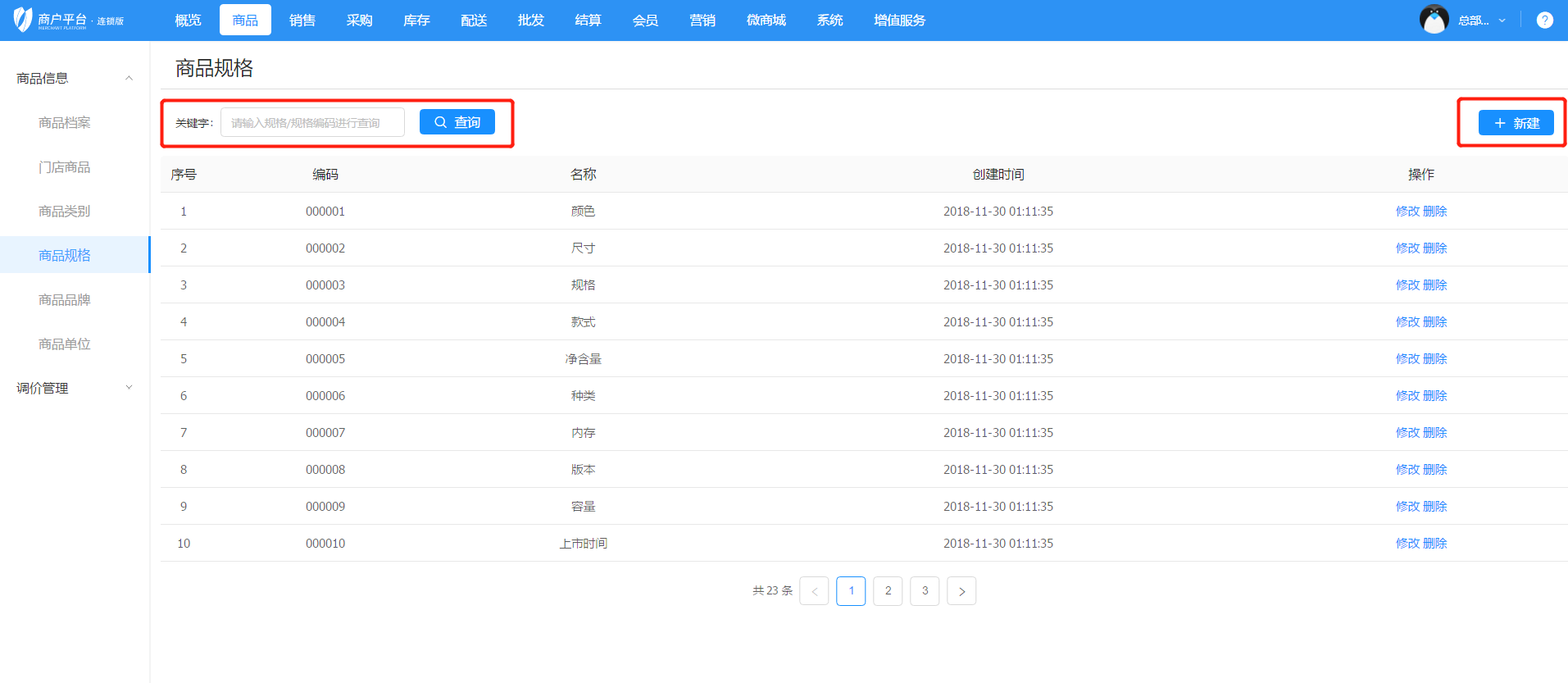Click 删除 for the 尺寸 row

(1435, 248)
